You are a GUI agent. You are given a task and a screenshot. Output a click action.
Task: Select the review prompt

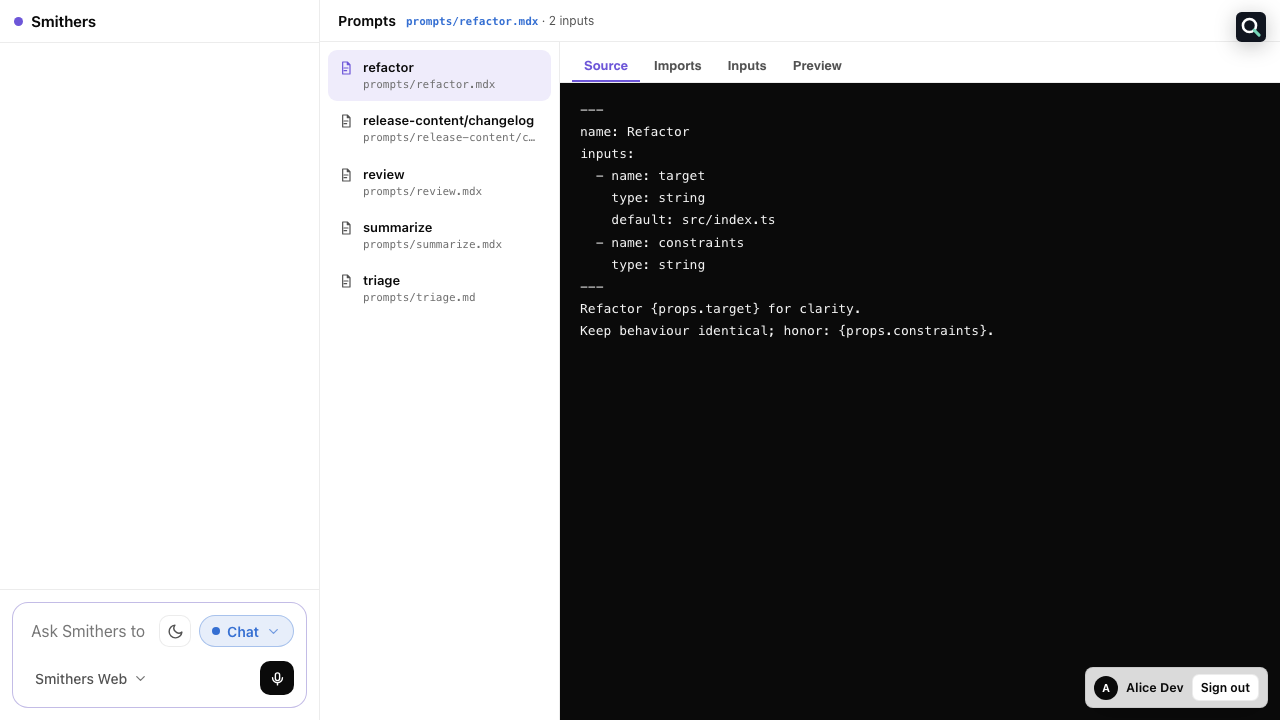point(439,182)
